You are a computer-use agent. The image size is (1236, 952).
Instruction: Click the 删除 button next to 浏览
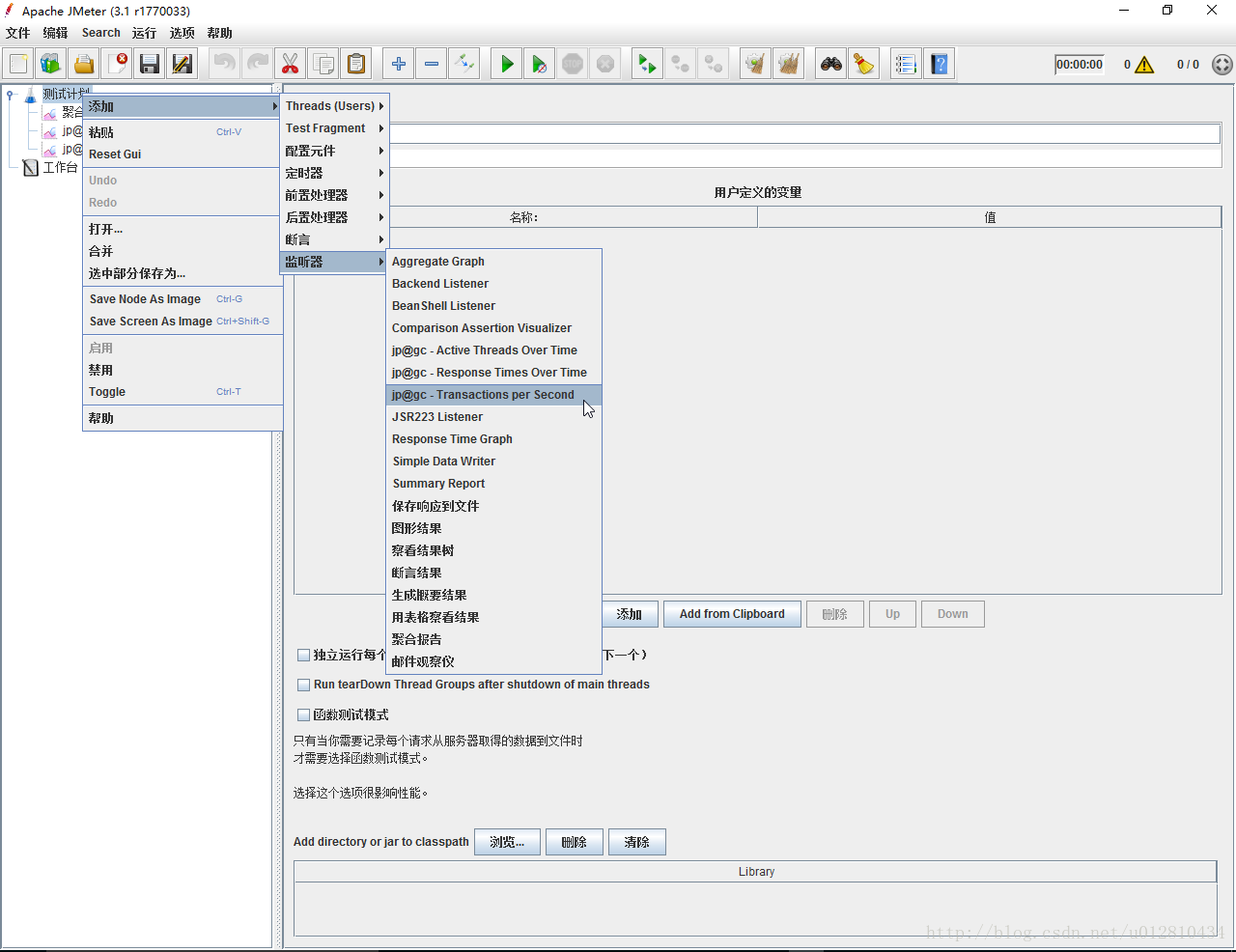(x=575, y=842)
